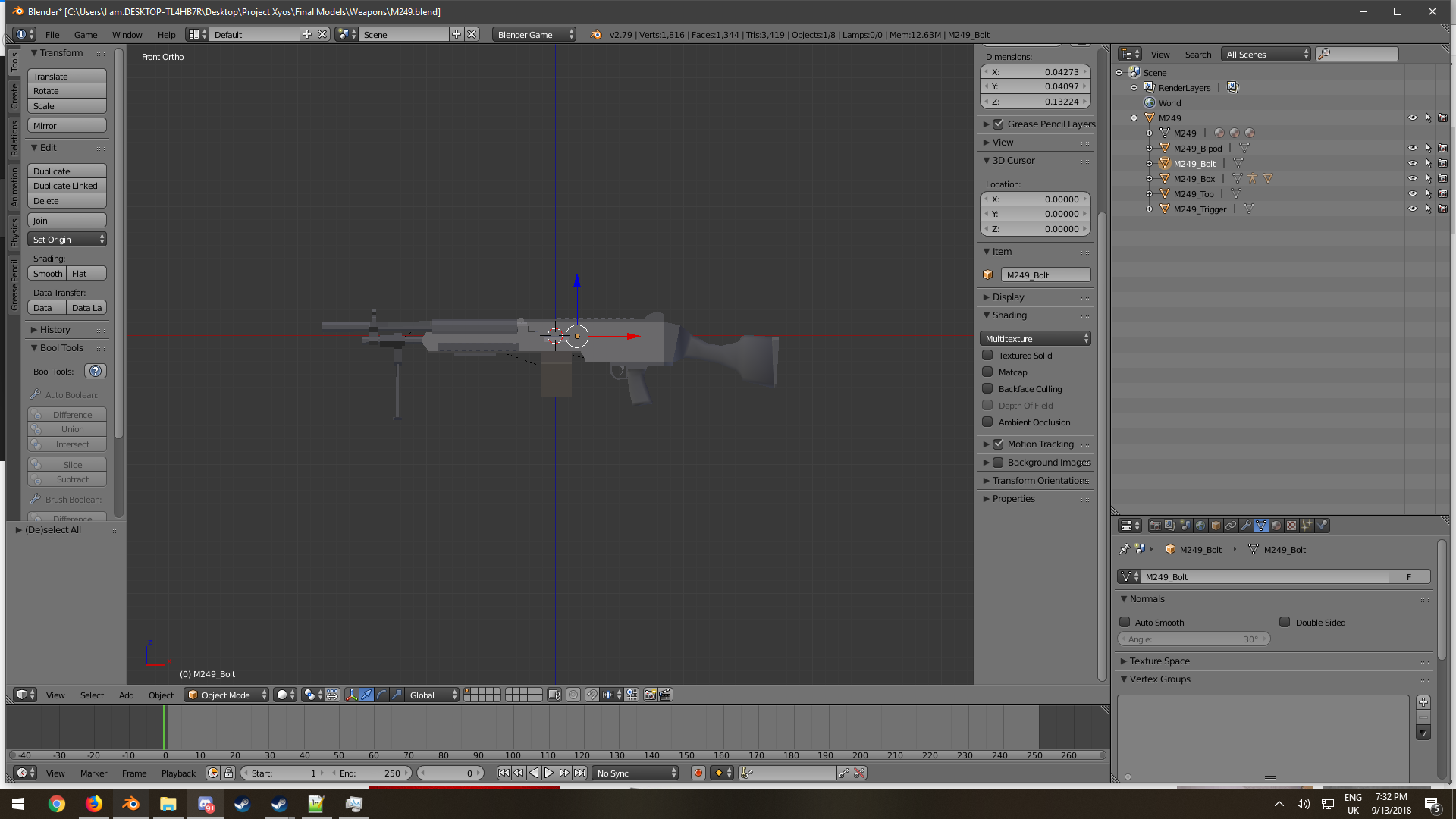Select the rotate manipulator arc icon
The height and width of the screenshot is (819, 1456).
pyautogui.click(x=381, y=695)
